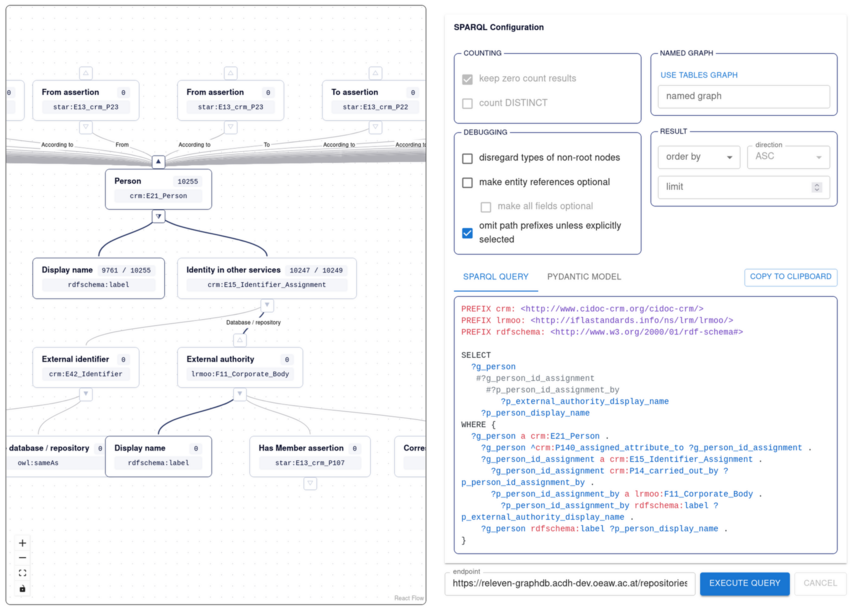Select the Has Member assertion node
The height and width of the screenshot is (610, 862).
[x=310, y=456]
